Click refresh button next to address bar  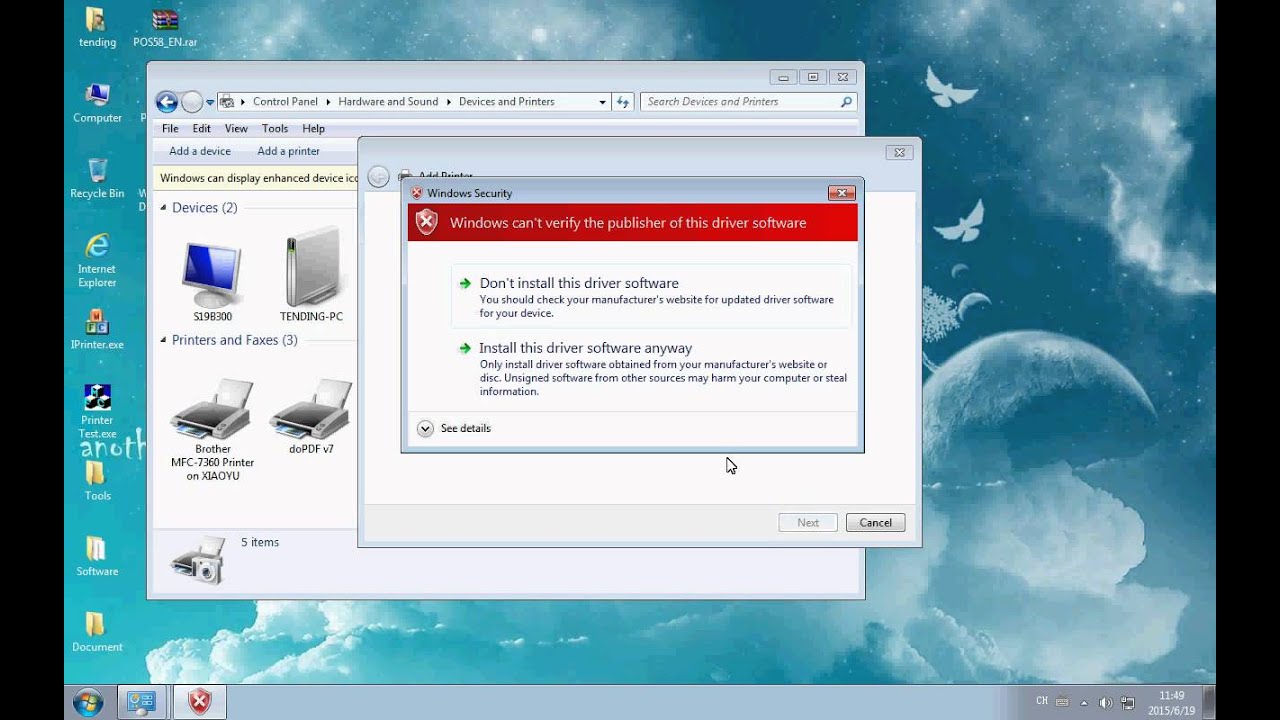[x=623, y=102]
